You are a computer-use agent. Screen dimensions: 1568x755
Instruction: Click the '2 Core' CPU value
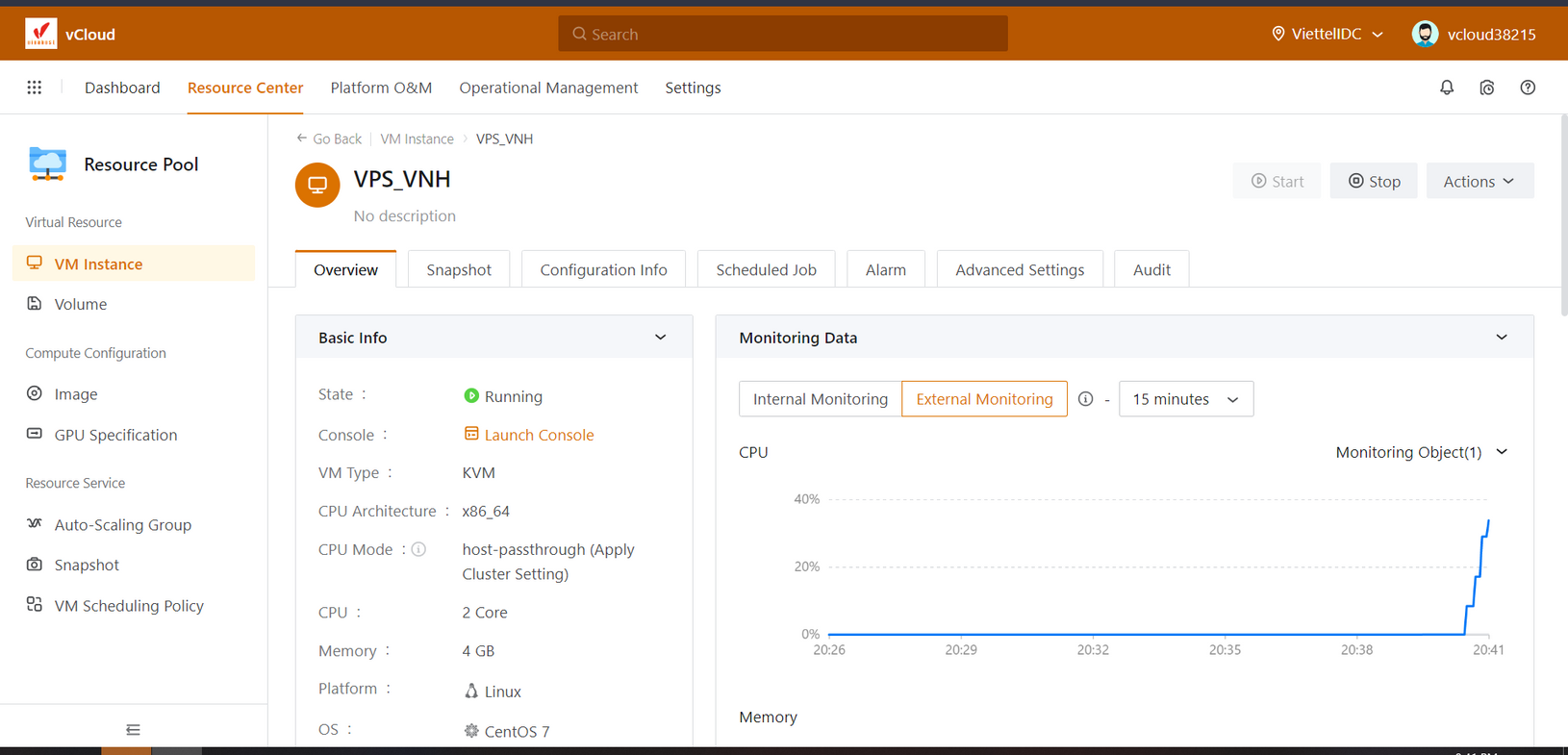pos(485,612)
